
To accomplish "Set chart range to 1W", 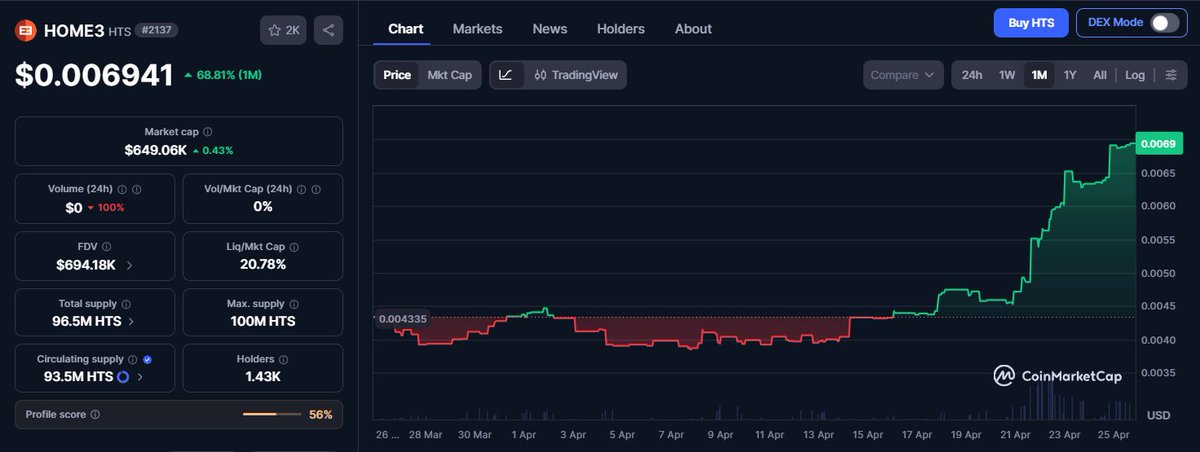I will pos(1007,75).
